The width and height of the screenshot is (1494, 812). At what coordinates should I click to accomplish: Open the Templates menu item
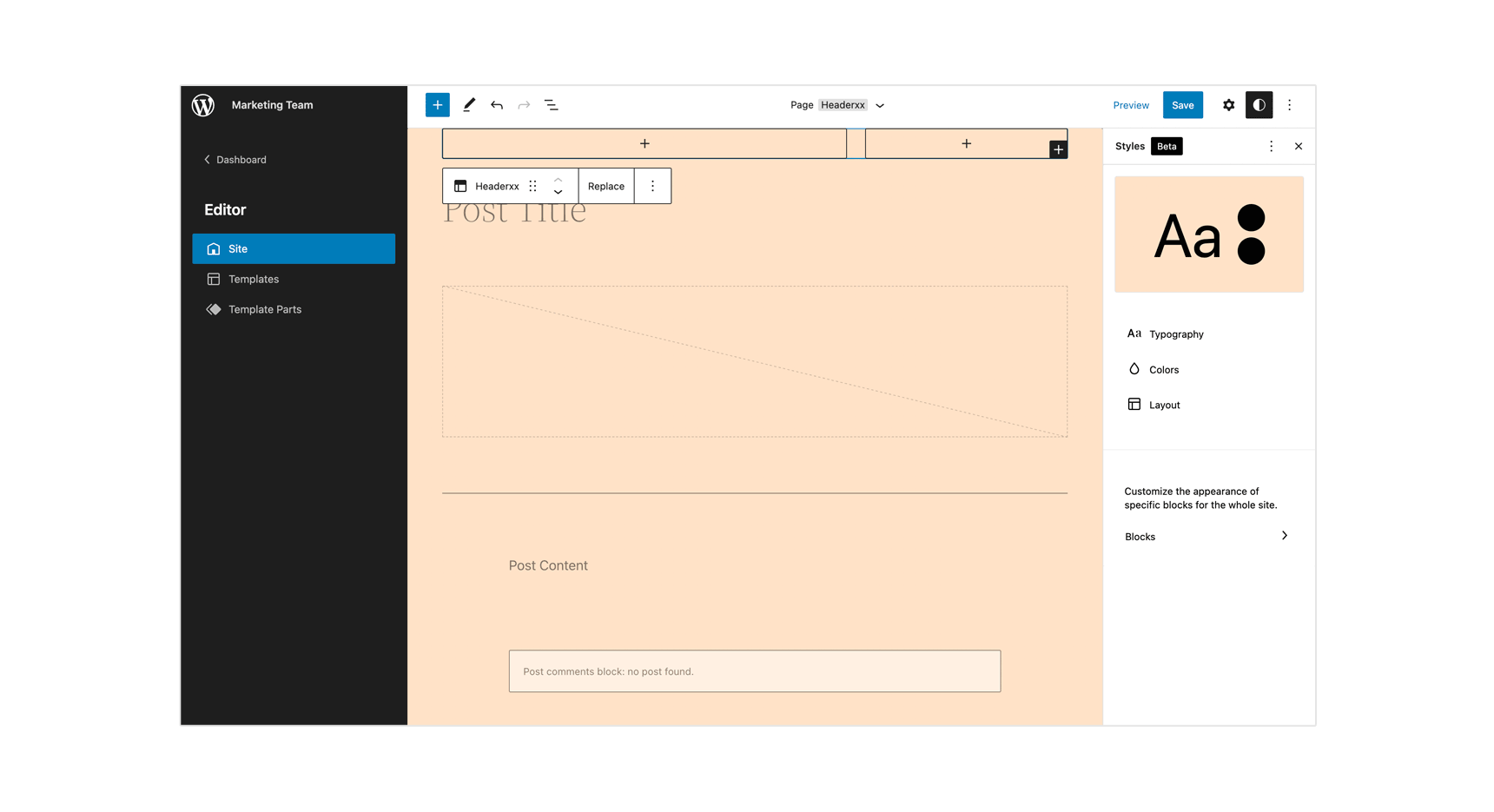294,280
